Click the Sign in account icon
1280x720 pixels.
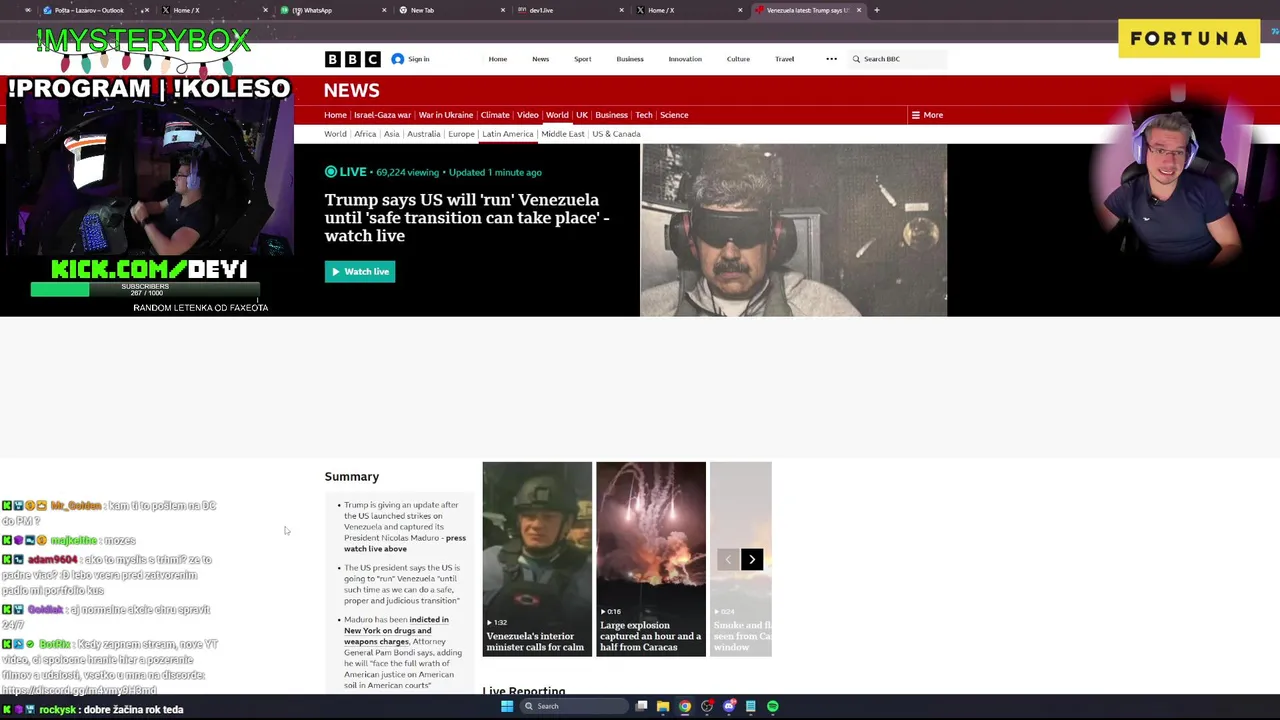click(398, 59)
